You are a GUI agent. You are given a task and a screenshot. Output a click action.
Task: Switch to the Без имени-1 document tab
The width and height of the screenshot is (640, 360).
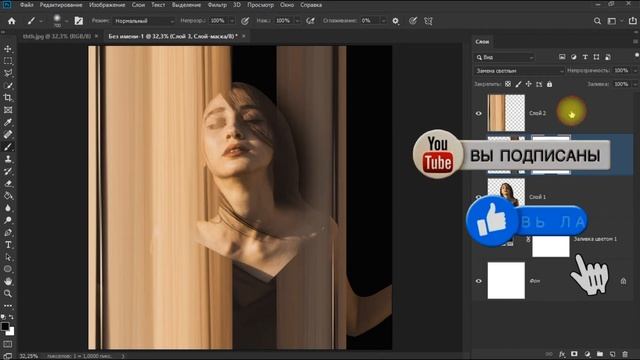[x=173, y=36]
